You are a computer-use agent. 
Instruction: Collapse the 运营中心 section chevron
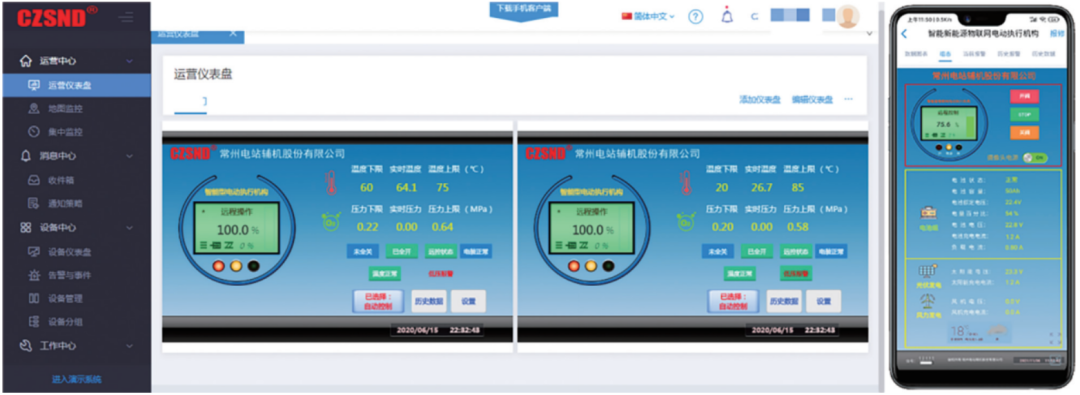129,61
